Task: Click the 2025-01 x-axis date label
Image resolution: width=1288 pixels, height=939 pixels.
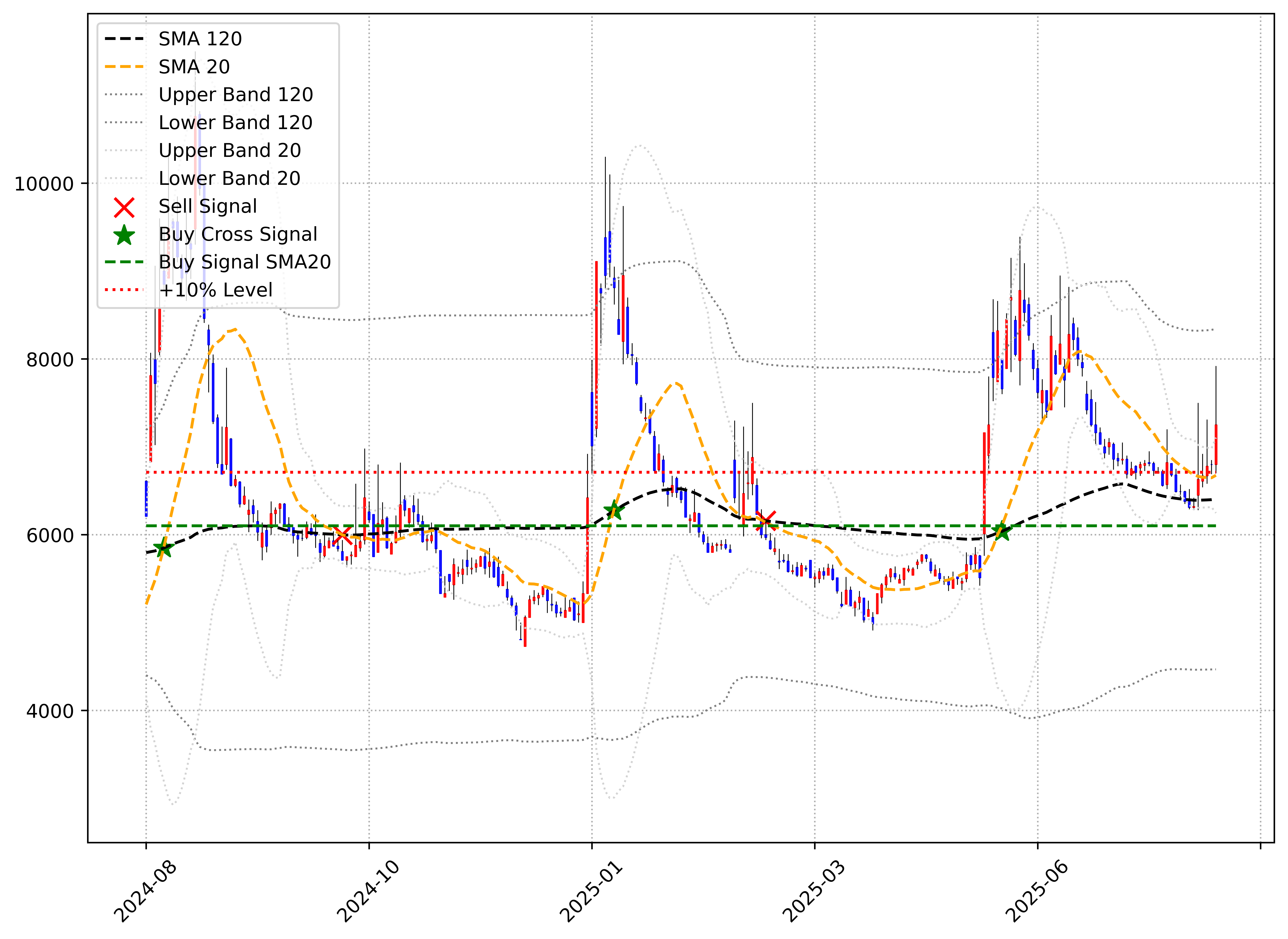Action: tap(591, 892)
